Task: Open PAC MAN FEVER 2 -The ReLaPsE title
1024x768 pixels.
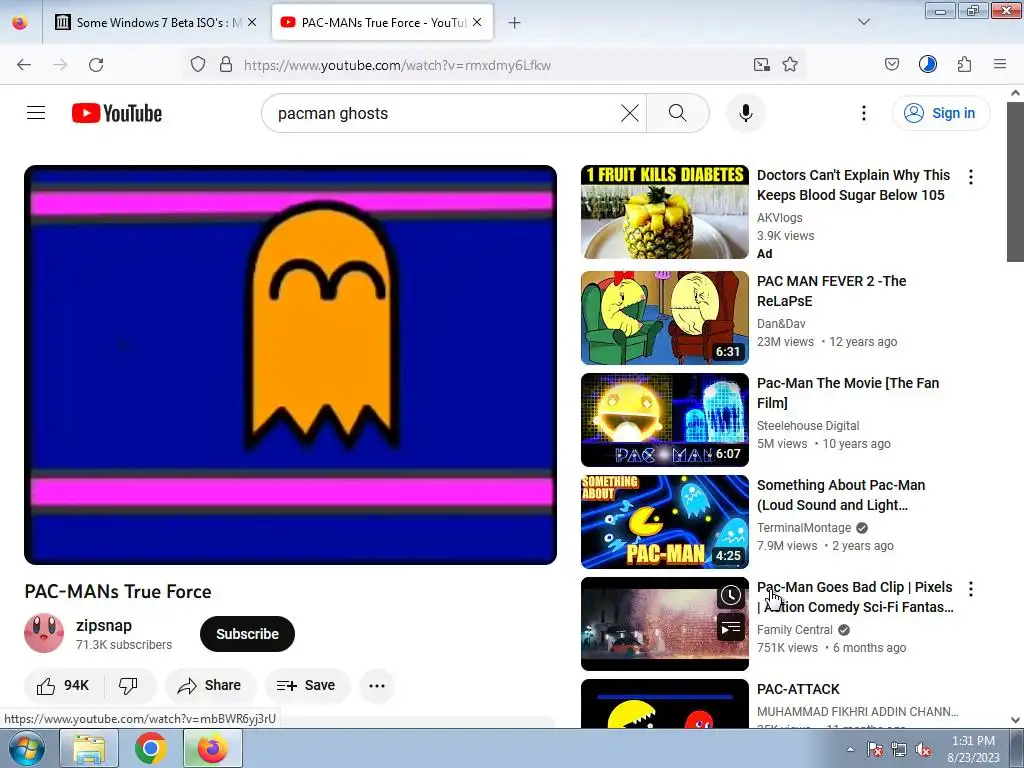Action: tap(831, 291)
